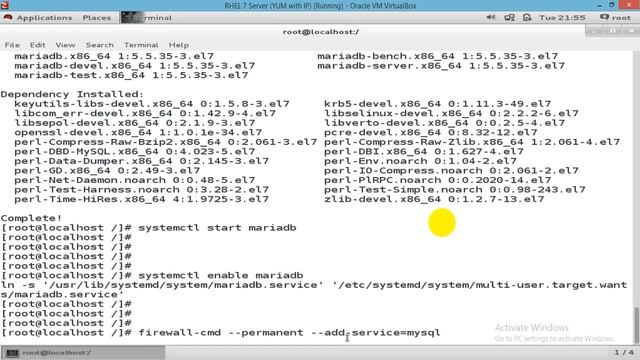Restore down the VirtualBox window
Image resolution: width=640 pixels, height=360 pixels.
611,5
